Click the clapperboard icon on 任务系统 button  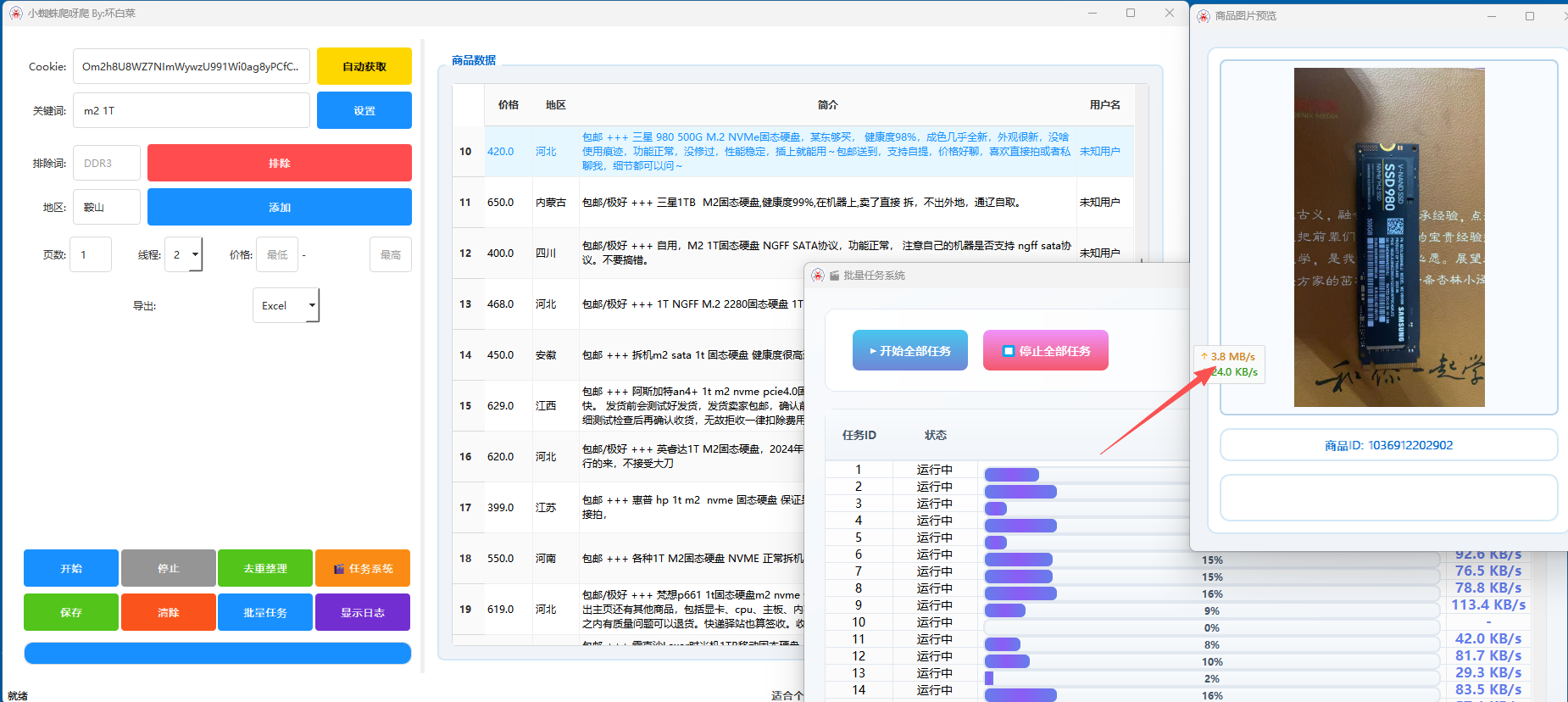[x=339, y=569]
